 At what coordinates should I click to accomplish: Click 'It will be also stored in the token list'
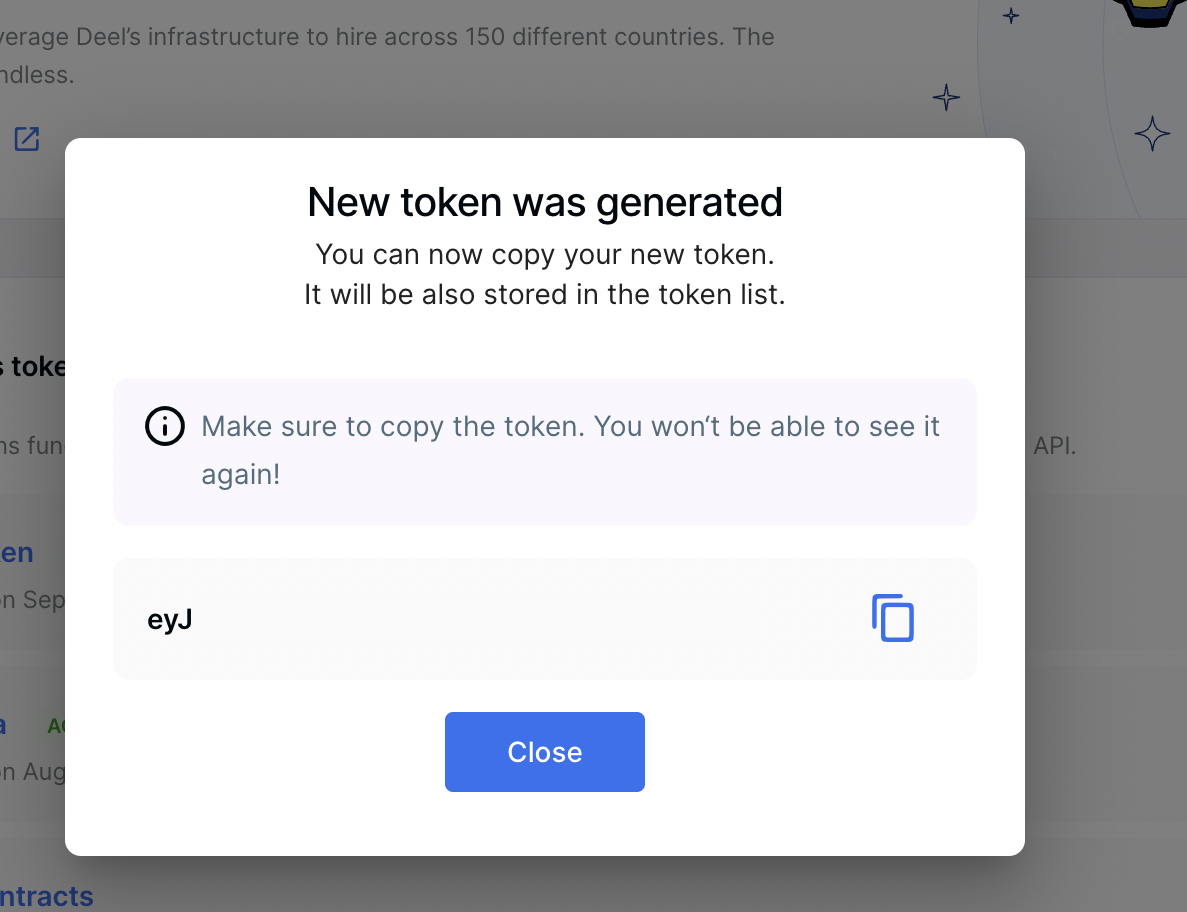click(545, 294)
